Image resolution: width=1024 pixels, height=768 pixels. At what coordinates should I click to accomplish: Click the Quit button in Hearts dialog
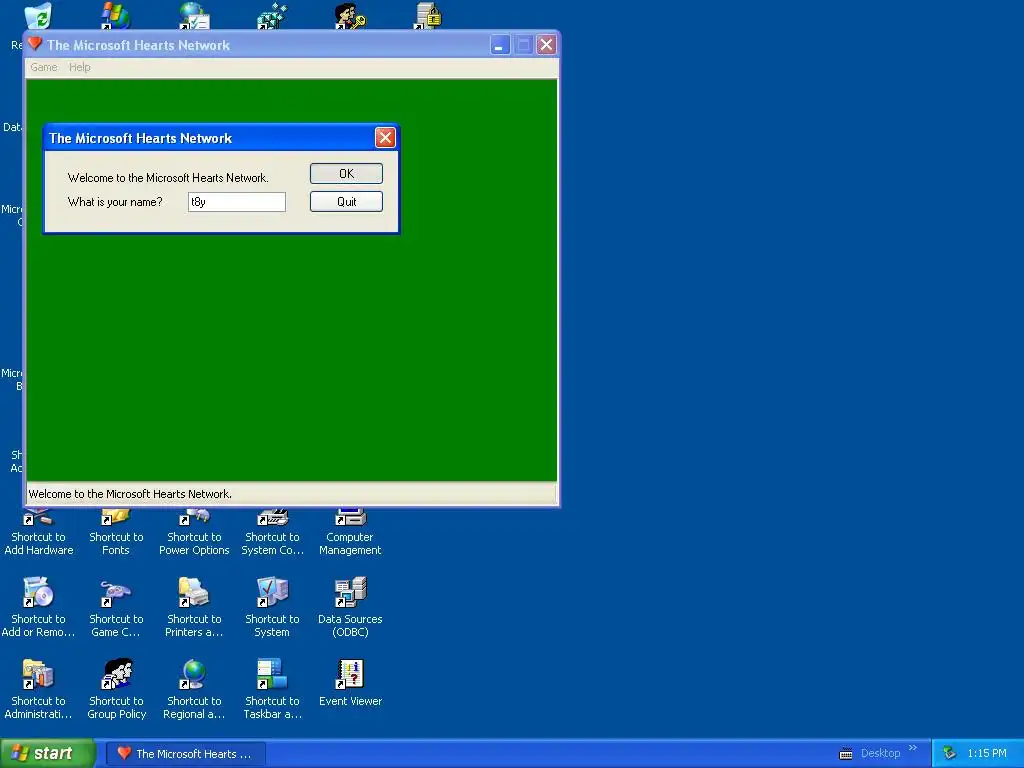(346, 202)
